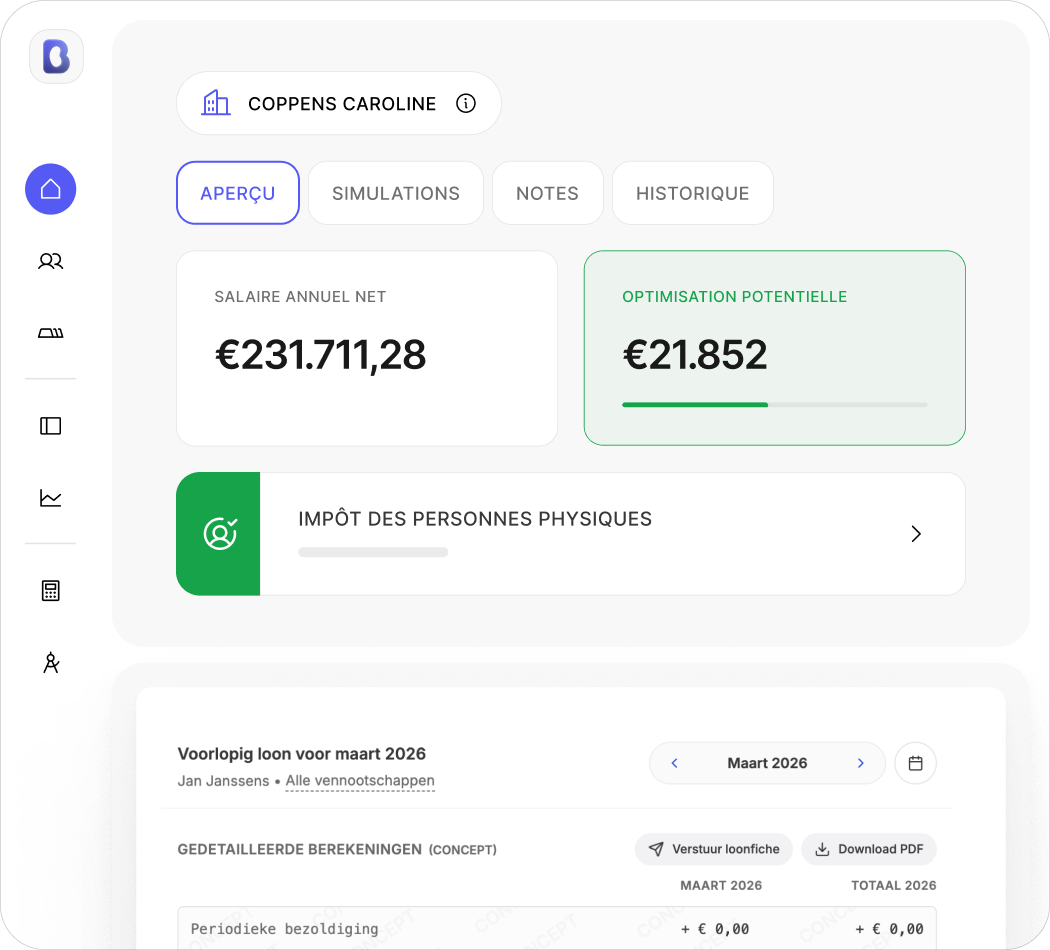Open the Notes tab

(547, 193)
